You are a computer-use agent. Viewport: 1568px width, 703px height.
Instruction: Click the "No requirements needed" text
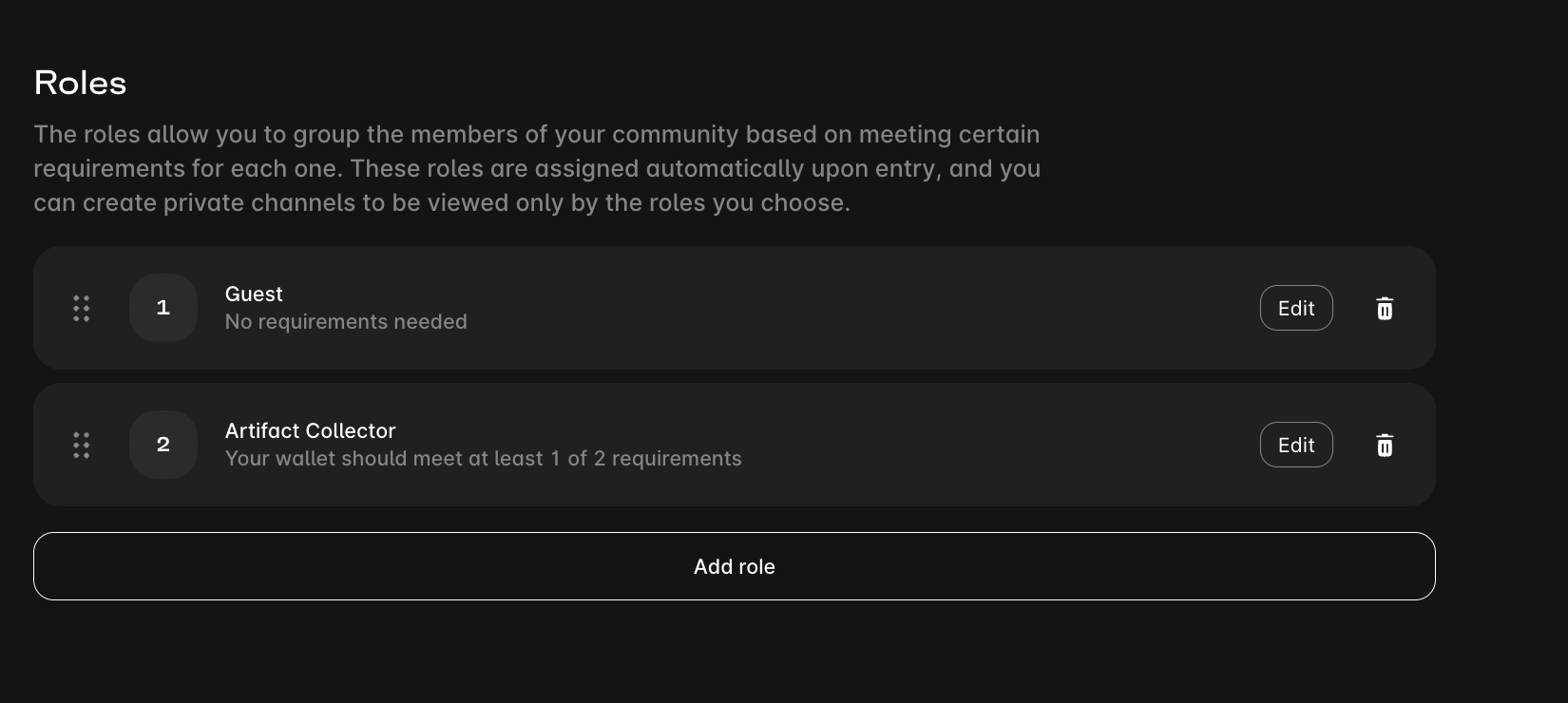click(346, 322)
